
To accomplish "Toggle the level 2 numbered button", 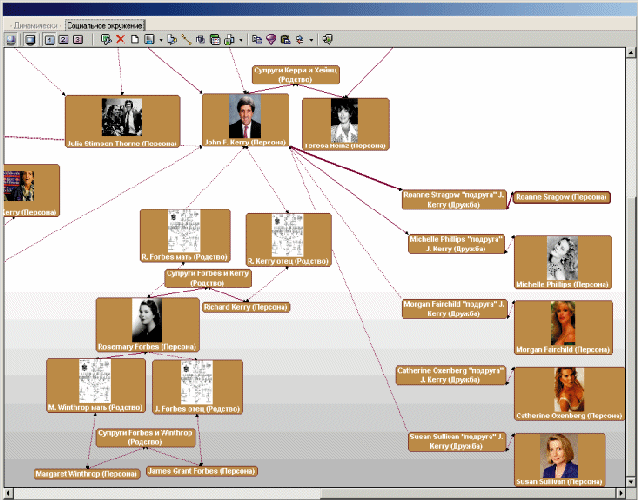I will [x=64, y=39].
